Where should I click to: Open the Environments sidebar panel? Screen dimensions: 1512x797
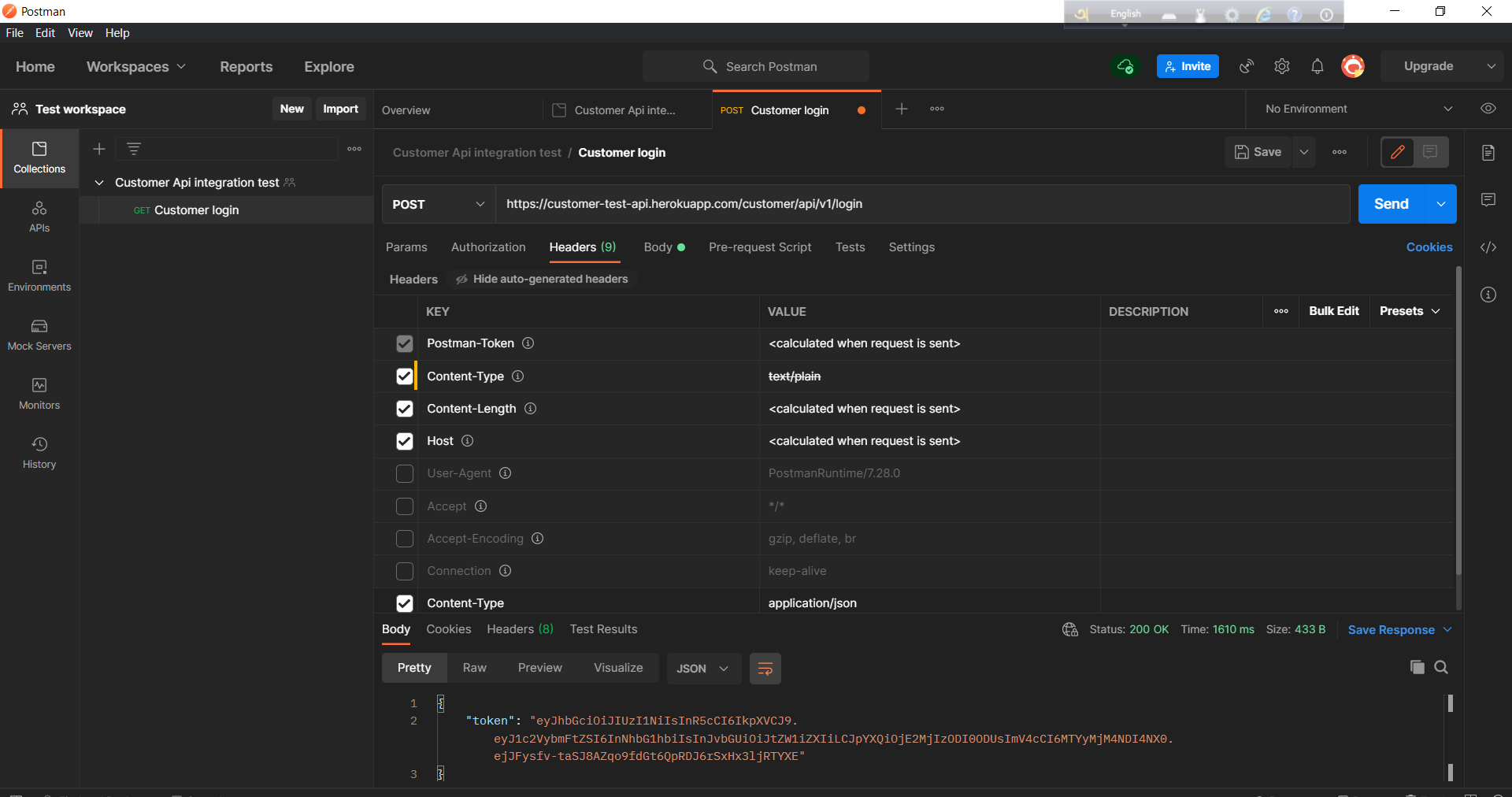click(39, 276)
